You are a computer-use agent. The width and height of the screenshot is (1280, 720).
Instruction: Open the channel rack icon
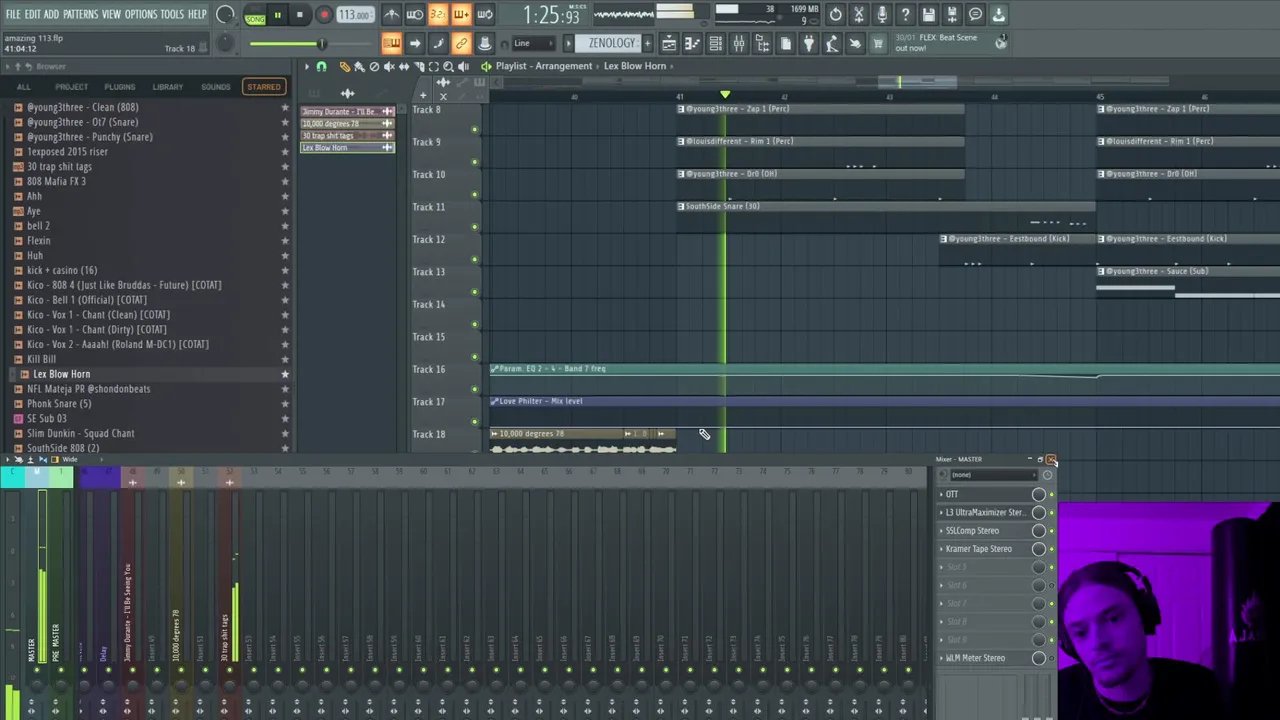[x=715, y=43]
